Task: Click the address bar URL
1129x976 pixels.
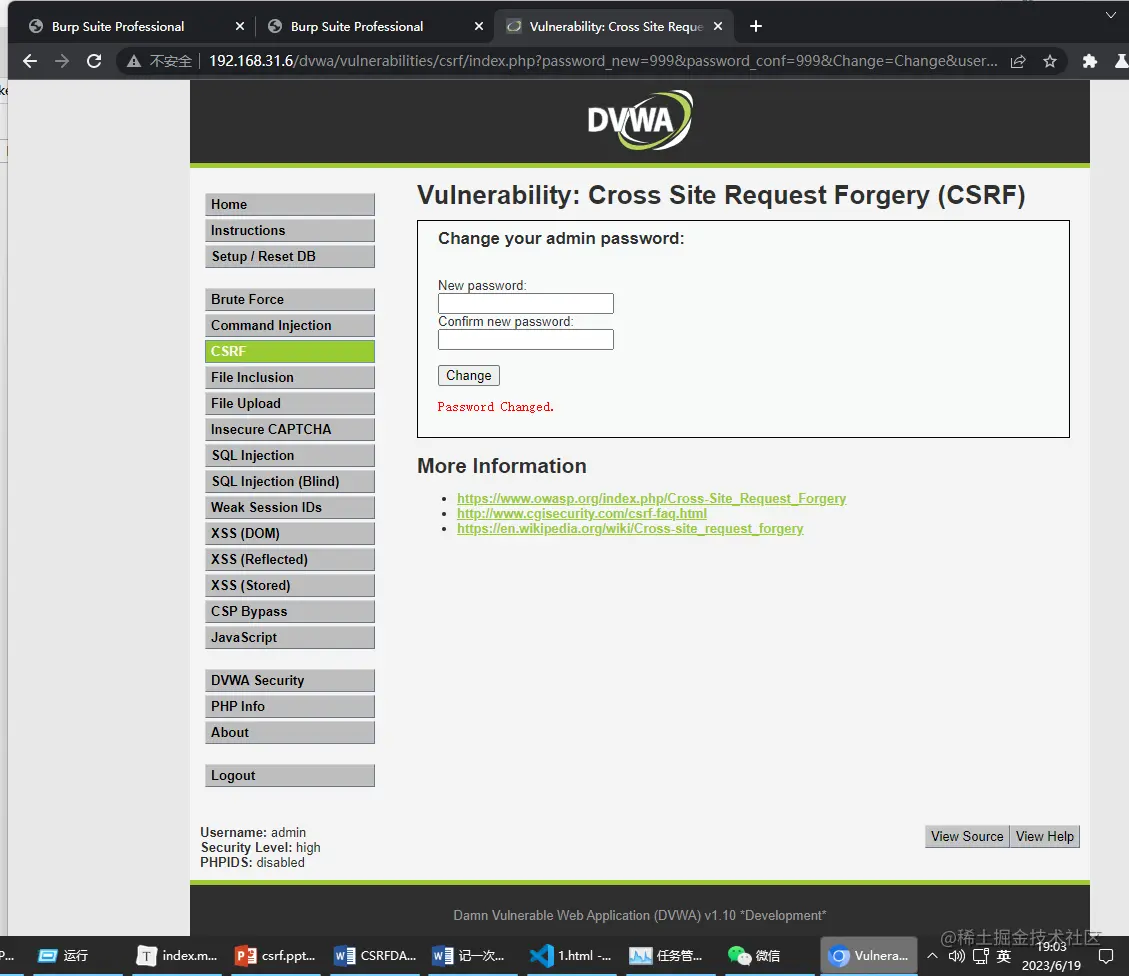Action: tap(603, 61)
